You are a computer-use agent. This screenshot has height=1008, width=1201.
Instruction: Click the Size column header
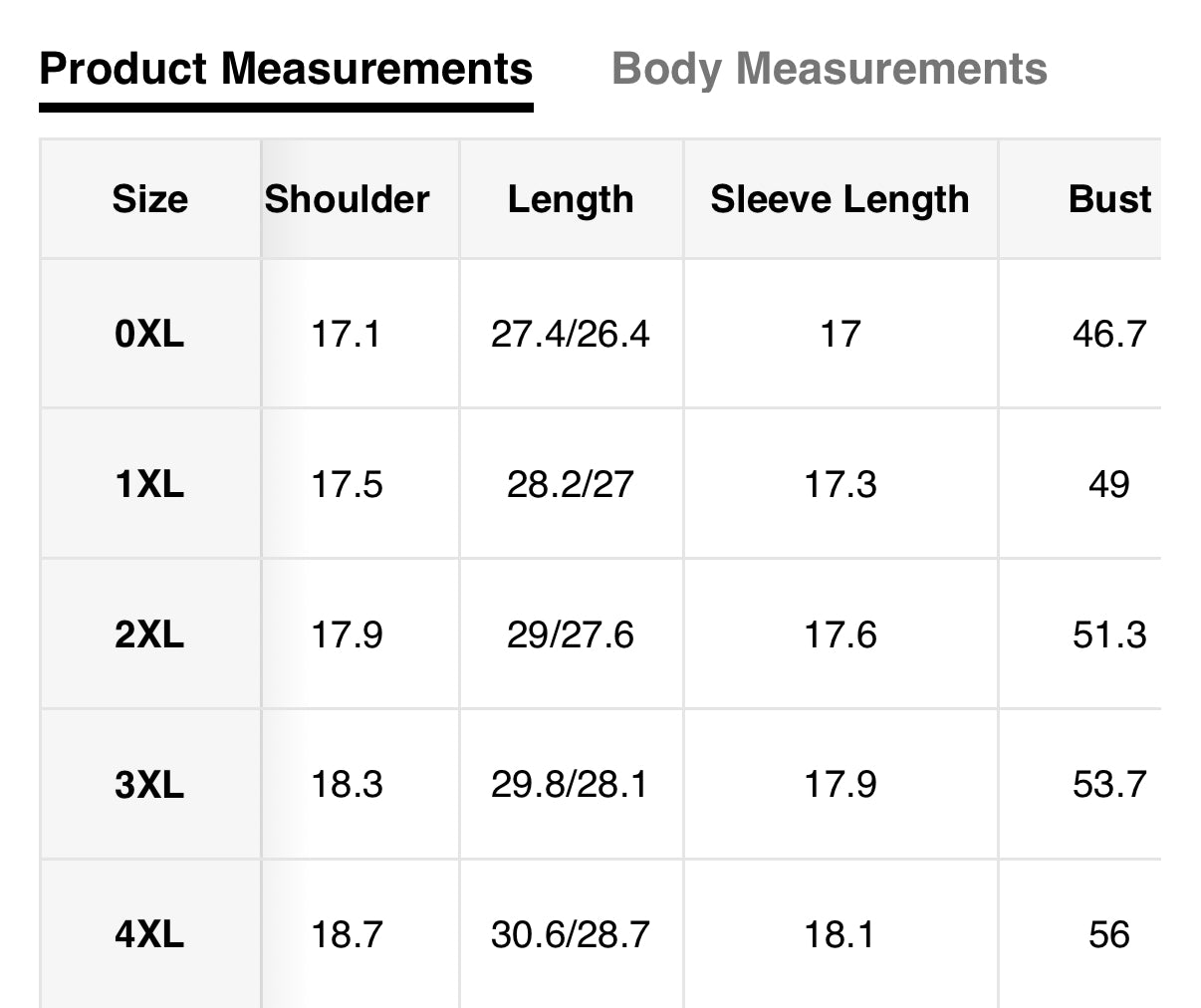pyautogui.click(x=149, y=199)
